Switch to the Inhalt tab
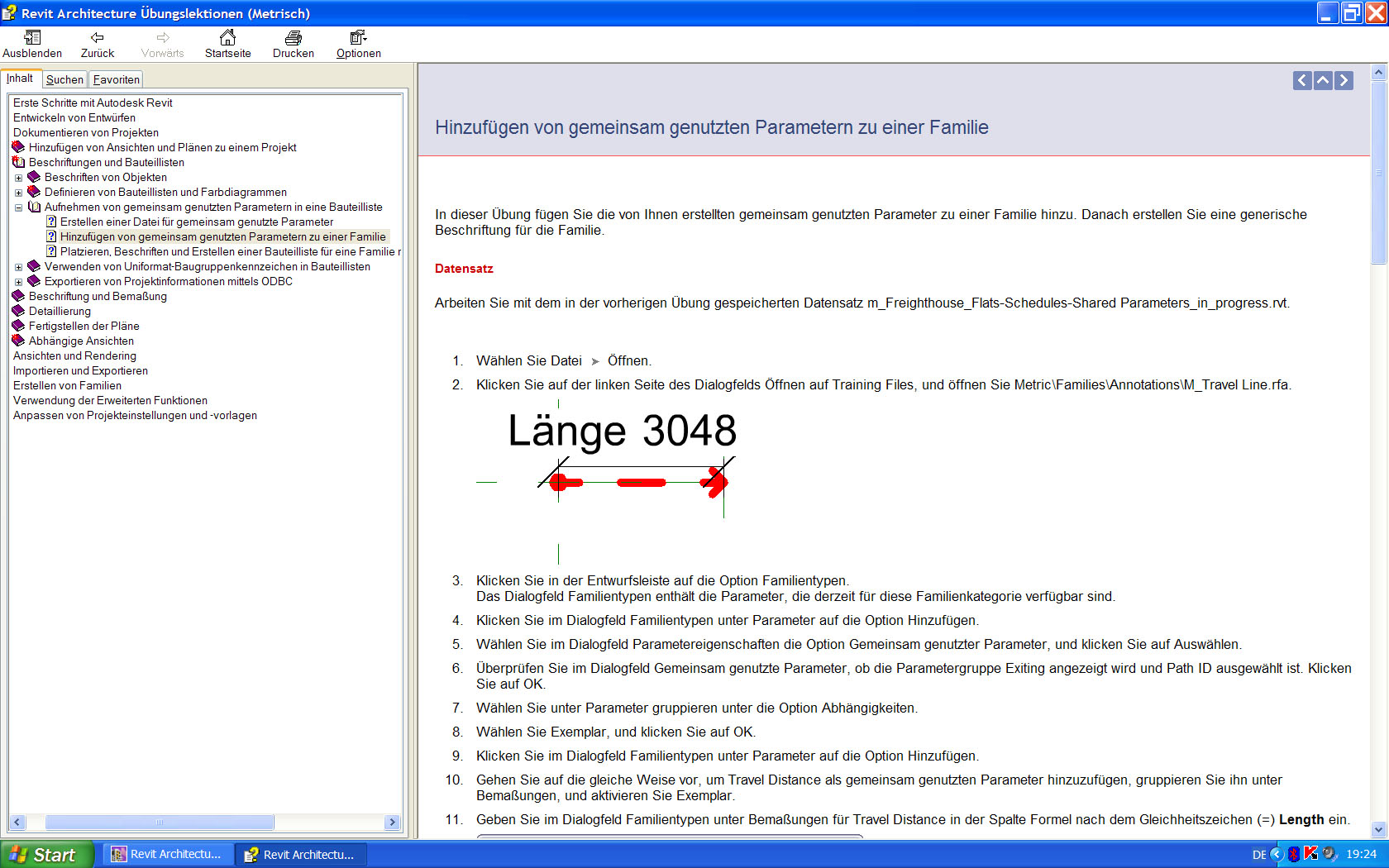The width and height of the screenshot is (1389, 868). (21, 79)
